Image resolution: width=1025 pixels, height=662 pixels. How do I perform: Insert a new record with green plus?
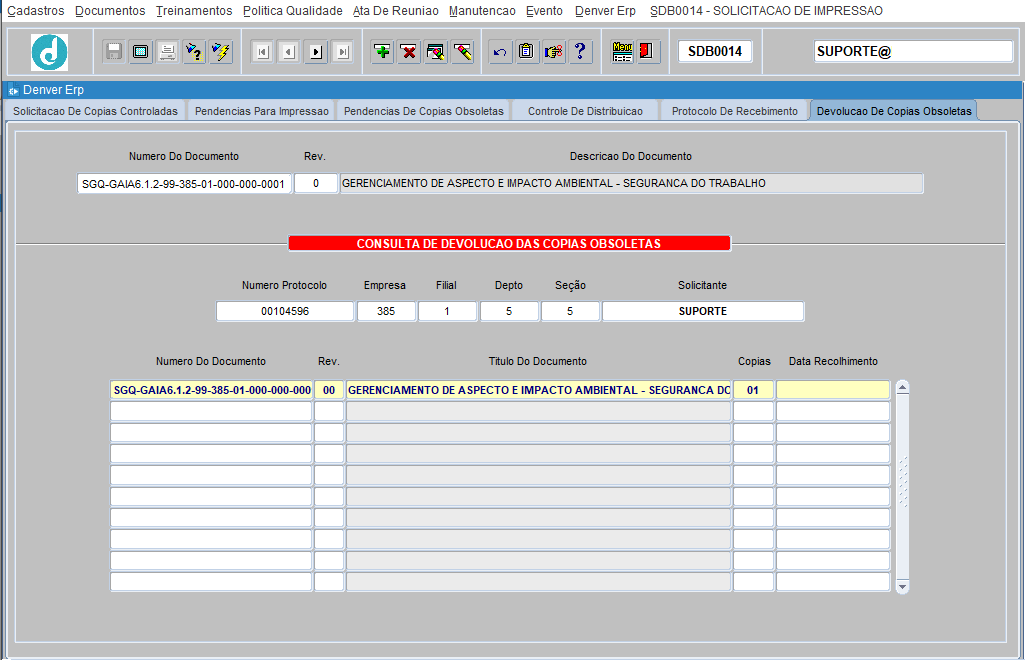pyautogui.click(x=382, y=52)
